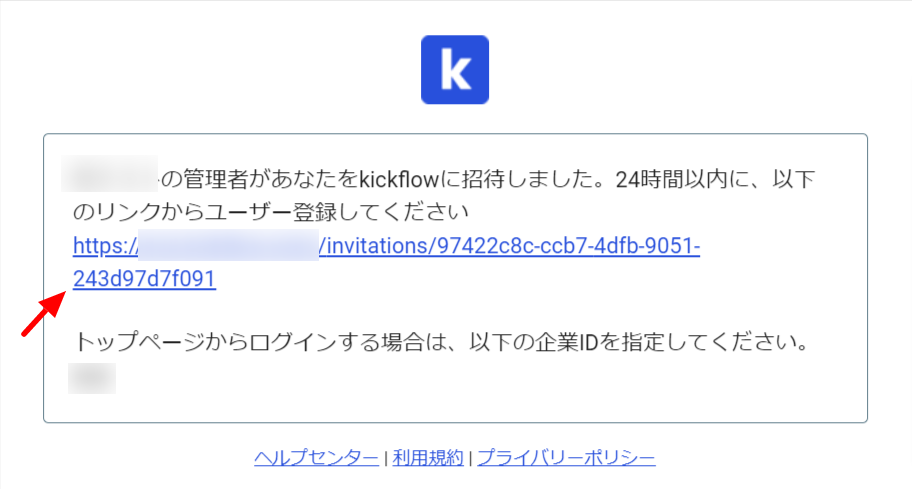The height and width of the screenshot is (489, 912).
Task: Click the "/invitations/97422c8c-ccb7-4dfb-9051-" link part
Action: coord(510,246)
